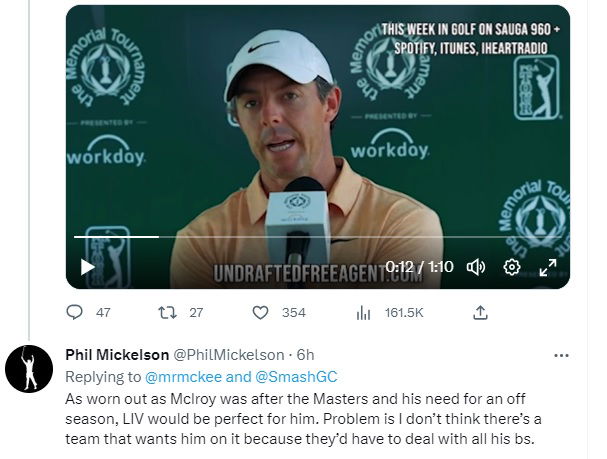
Task: Open Phil Mickelson's profile avatar
Action: click(x=29, y=369)
